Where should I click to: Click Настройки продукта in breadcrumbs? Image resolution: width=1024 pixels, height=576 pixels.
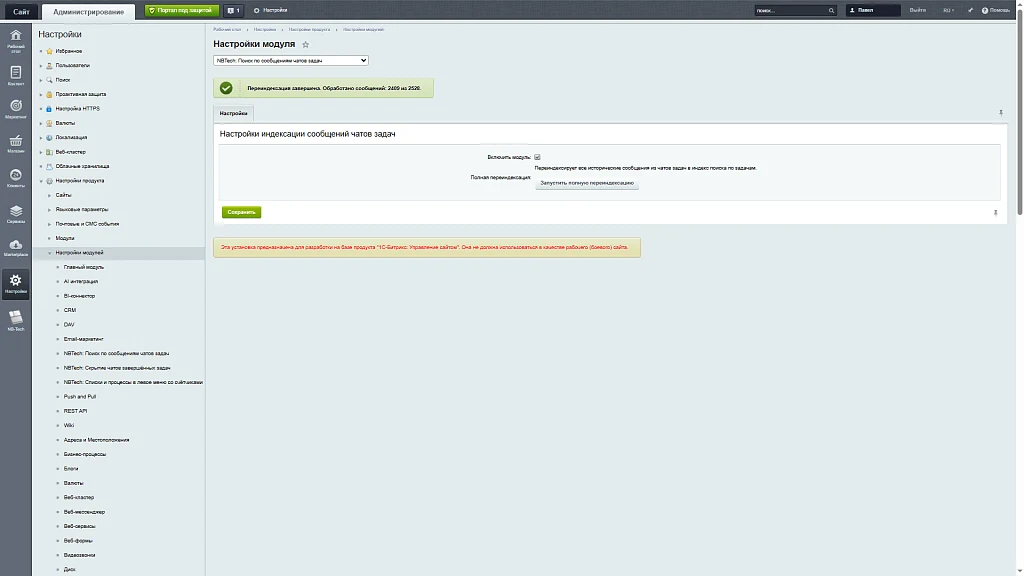(309, 29)
